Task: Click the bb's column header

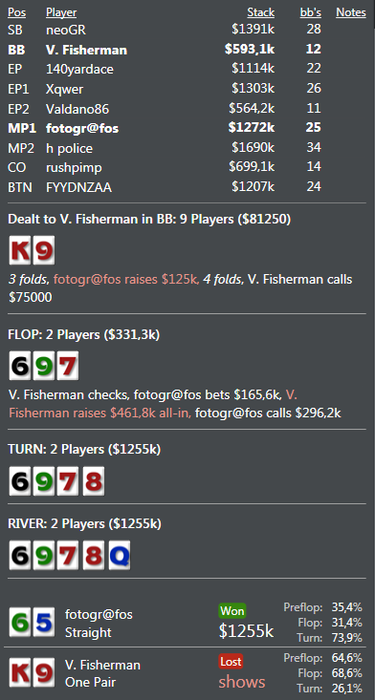Action: 311,12
